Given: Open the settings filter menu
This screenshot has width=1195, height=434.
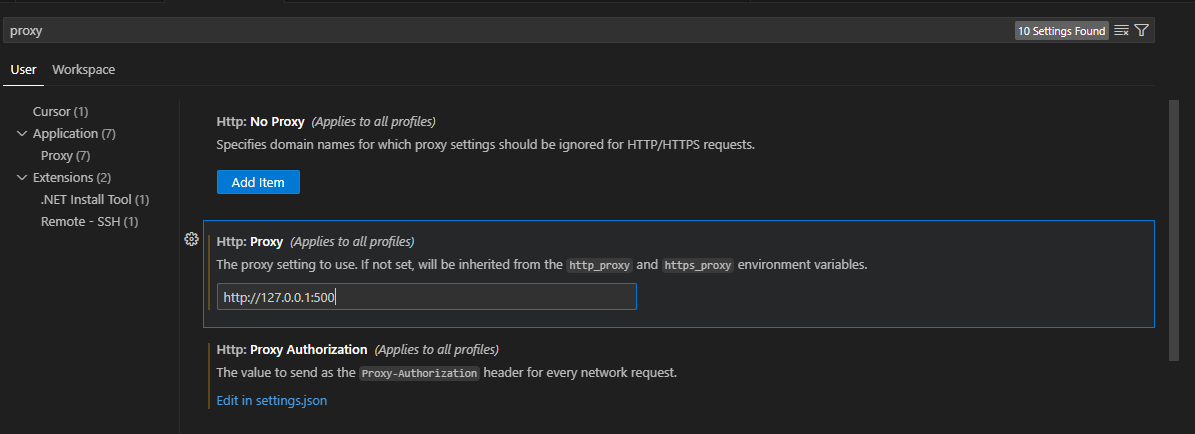Looking at the screenshot, I should pos(1141,31).
